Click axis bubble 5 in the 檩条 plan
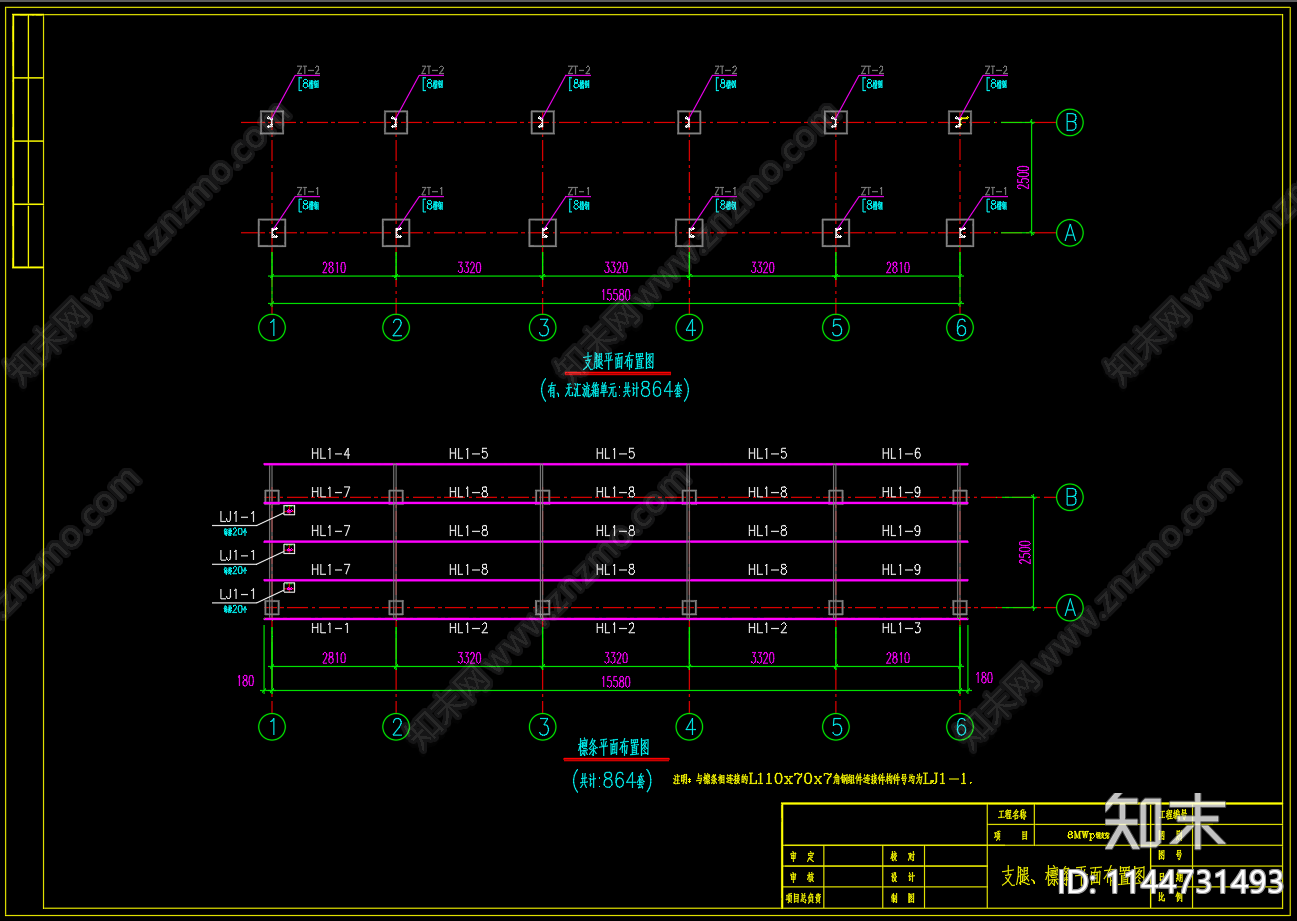The width and height of the screenshot is (1297, 921). [835, 727]
